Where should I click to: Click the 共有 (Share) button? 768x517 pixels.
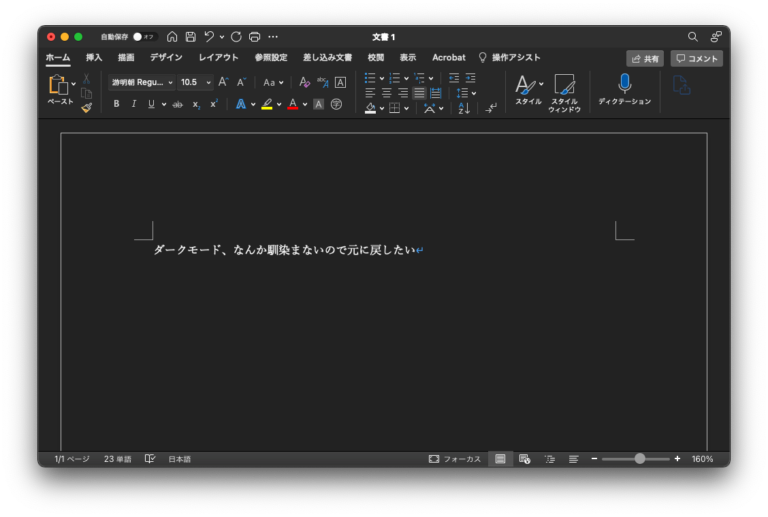644,59
